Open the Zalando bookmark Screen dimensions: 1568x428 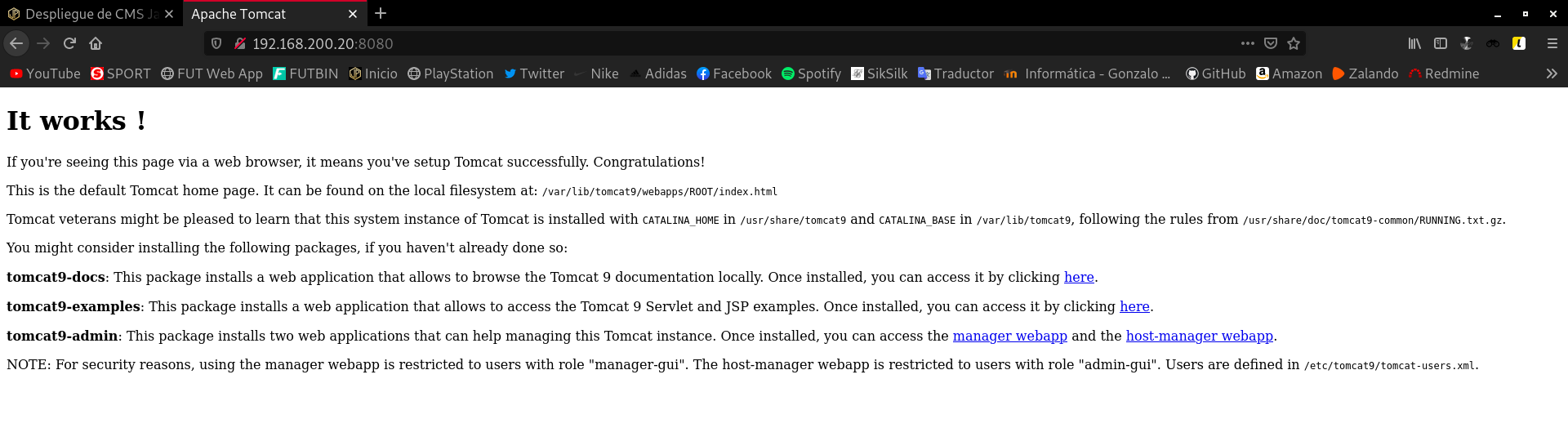tap(1365, 74)
